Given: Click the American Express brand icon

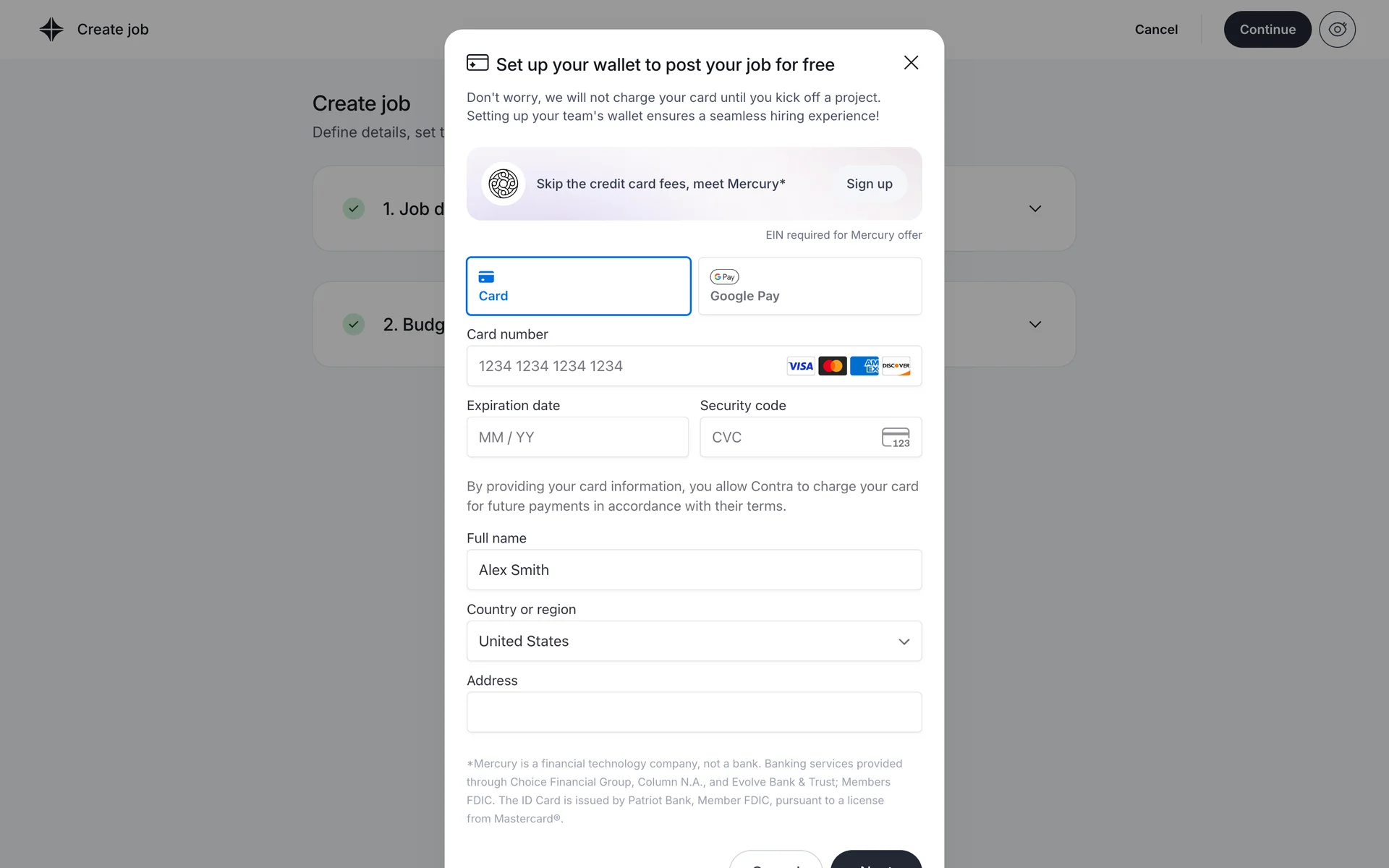Looking at the screenshot, I should [x=865, y=366].
